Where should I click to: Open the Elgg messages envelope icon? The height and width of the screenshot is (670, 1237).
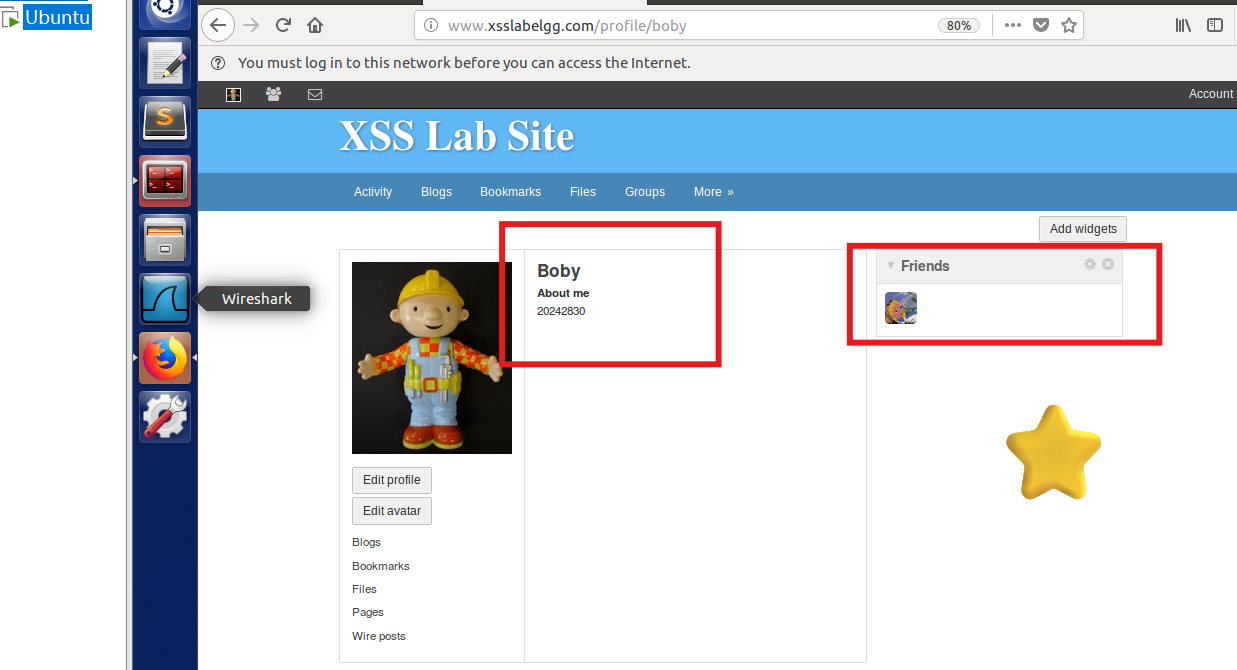tap(315, 95)
